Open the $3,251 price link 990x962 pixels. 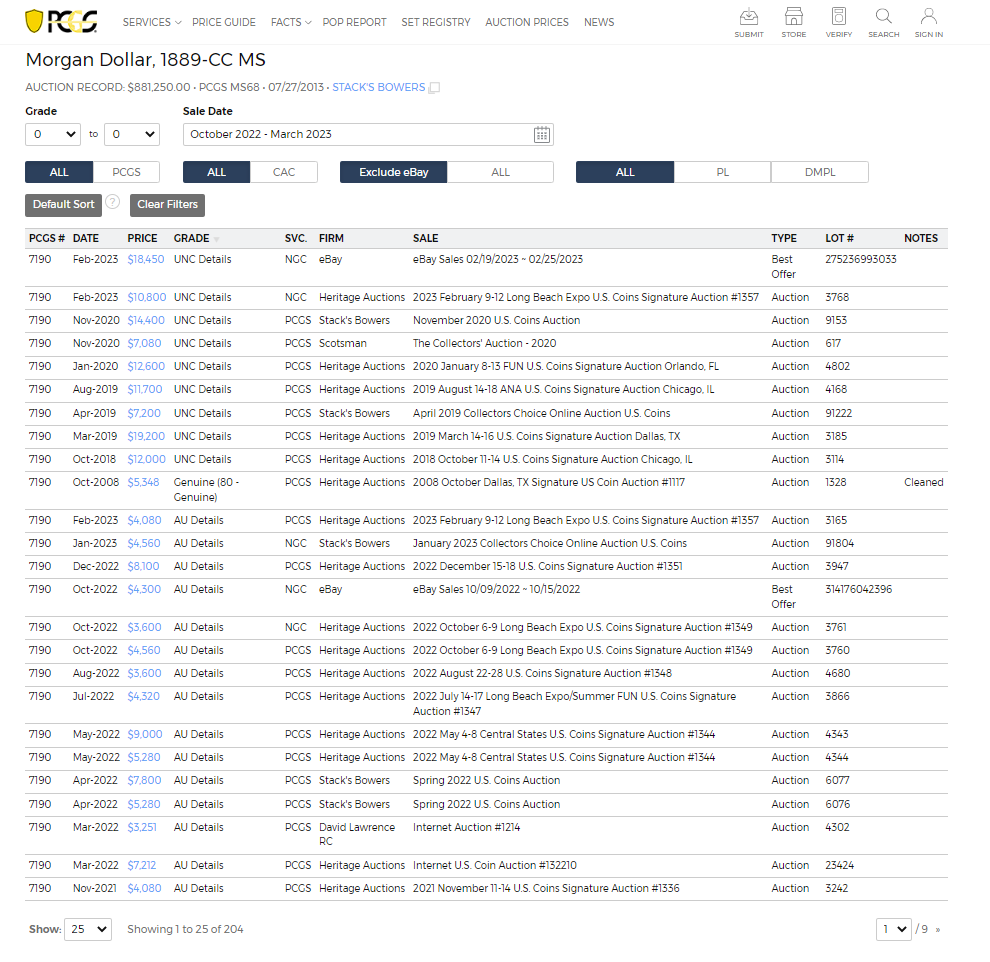point(141,827)
